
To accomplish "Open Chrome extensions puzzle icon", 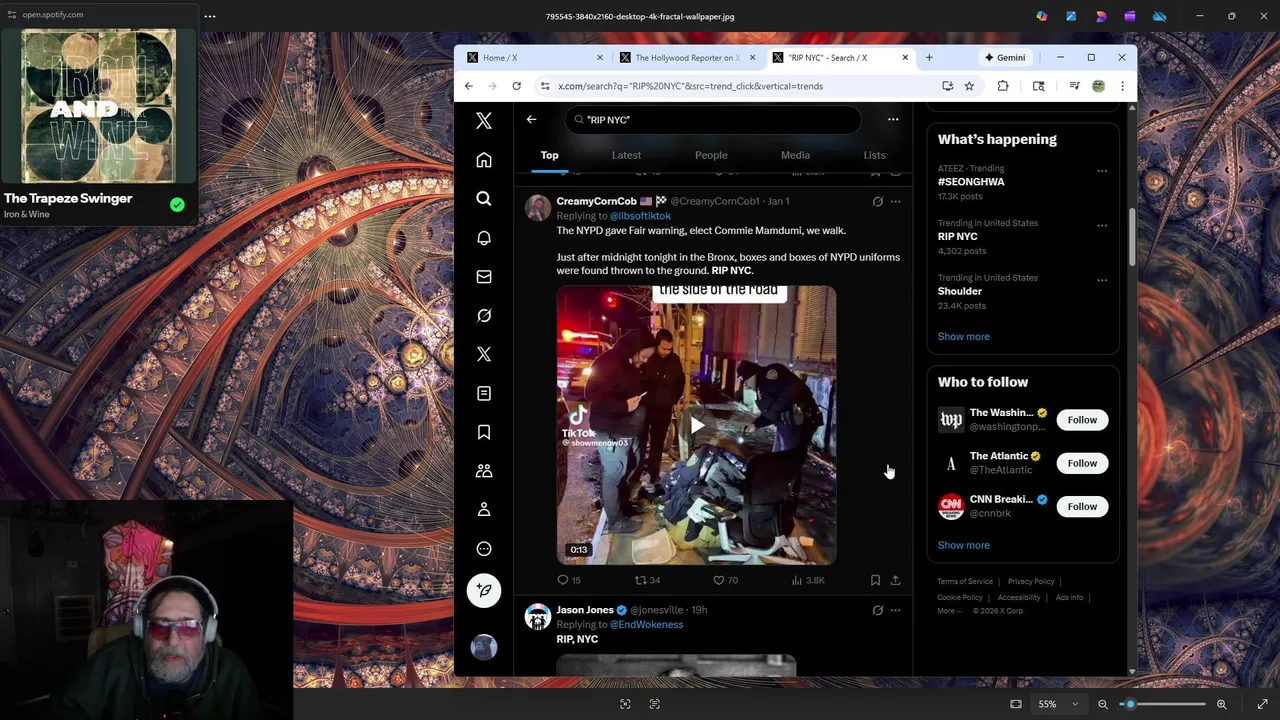I will click(1003, 86).
